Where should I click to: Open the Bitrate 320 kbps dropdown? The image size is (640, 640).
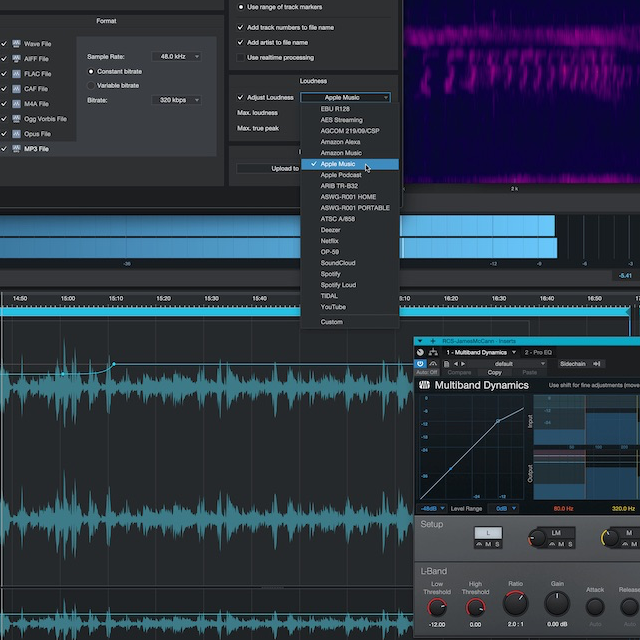(x=176, y=100)
